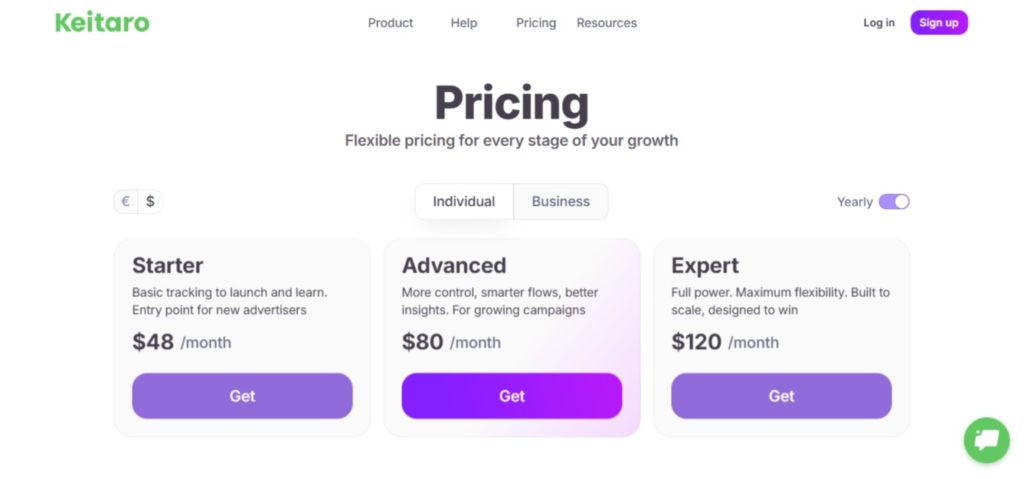This screenshot has width=1024, height=479.
Task: Switch currency to dollar symbol
Action: (150, 201)
